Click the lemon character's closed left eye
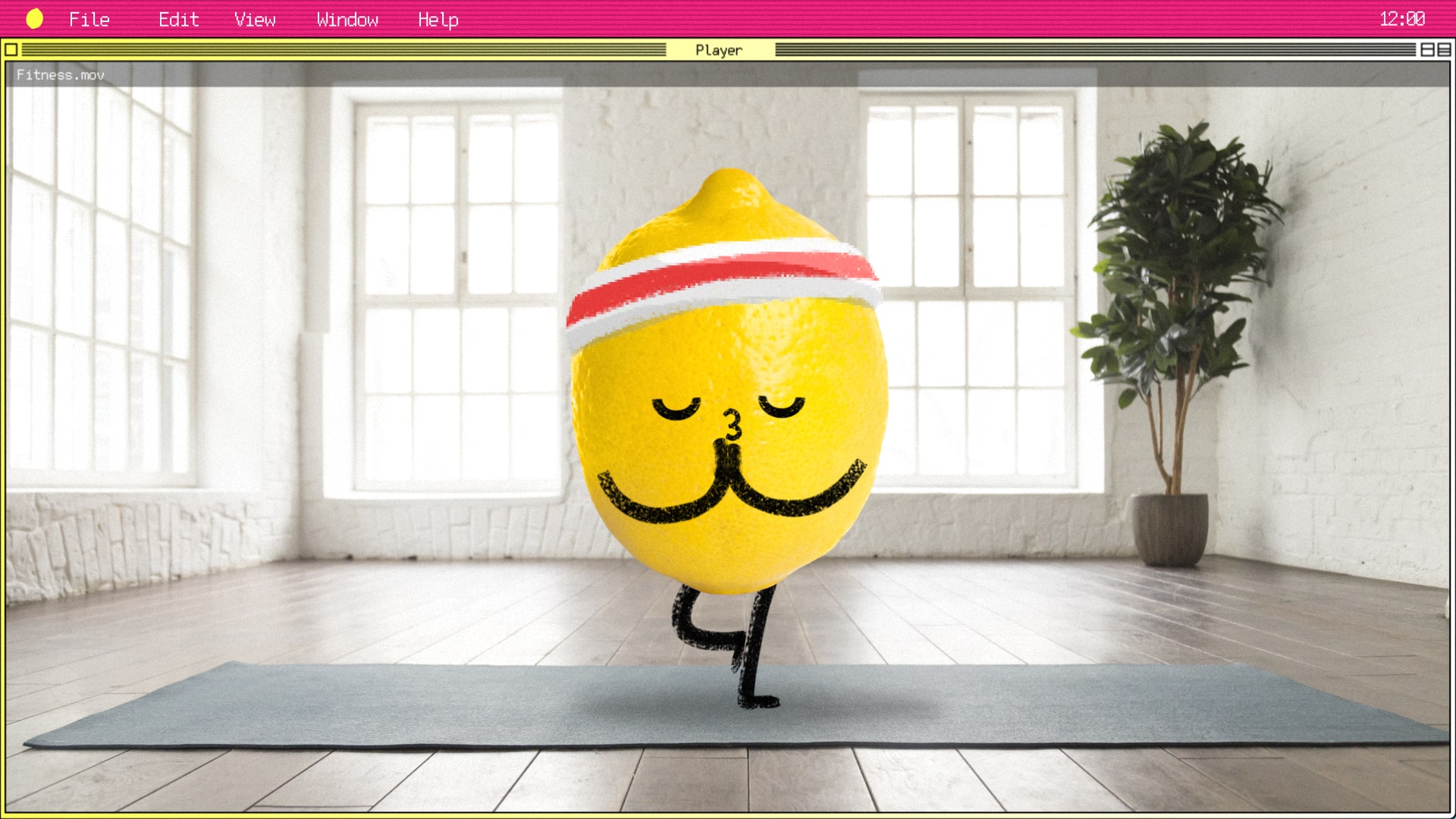 pos(675,410)
